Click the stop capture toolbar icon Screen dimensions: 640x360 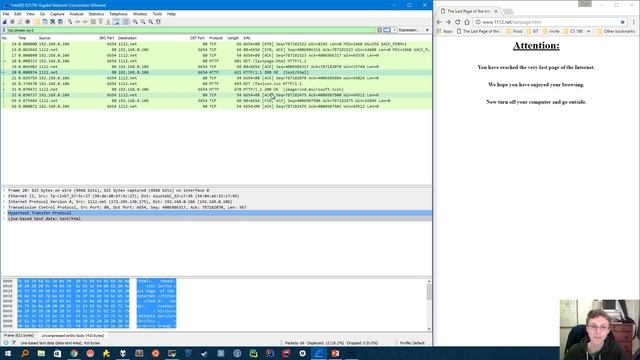[x=12, y=22]
